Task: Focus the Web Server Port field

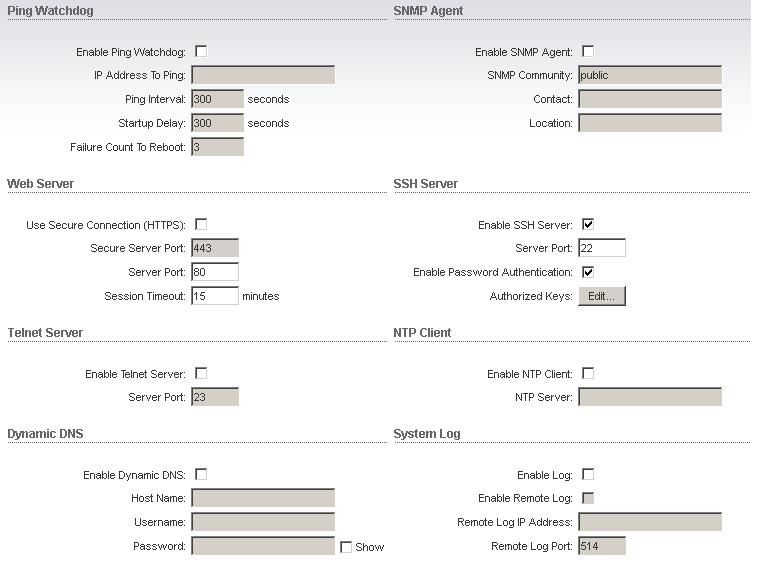Action: pyautogui.click(x=214, y=272)
